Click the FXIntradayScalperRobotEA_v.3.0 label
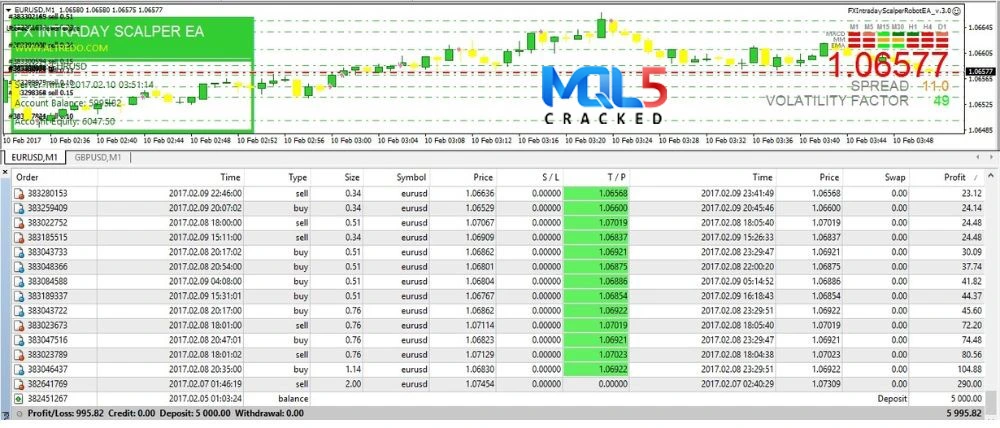 tap(899, 11)
